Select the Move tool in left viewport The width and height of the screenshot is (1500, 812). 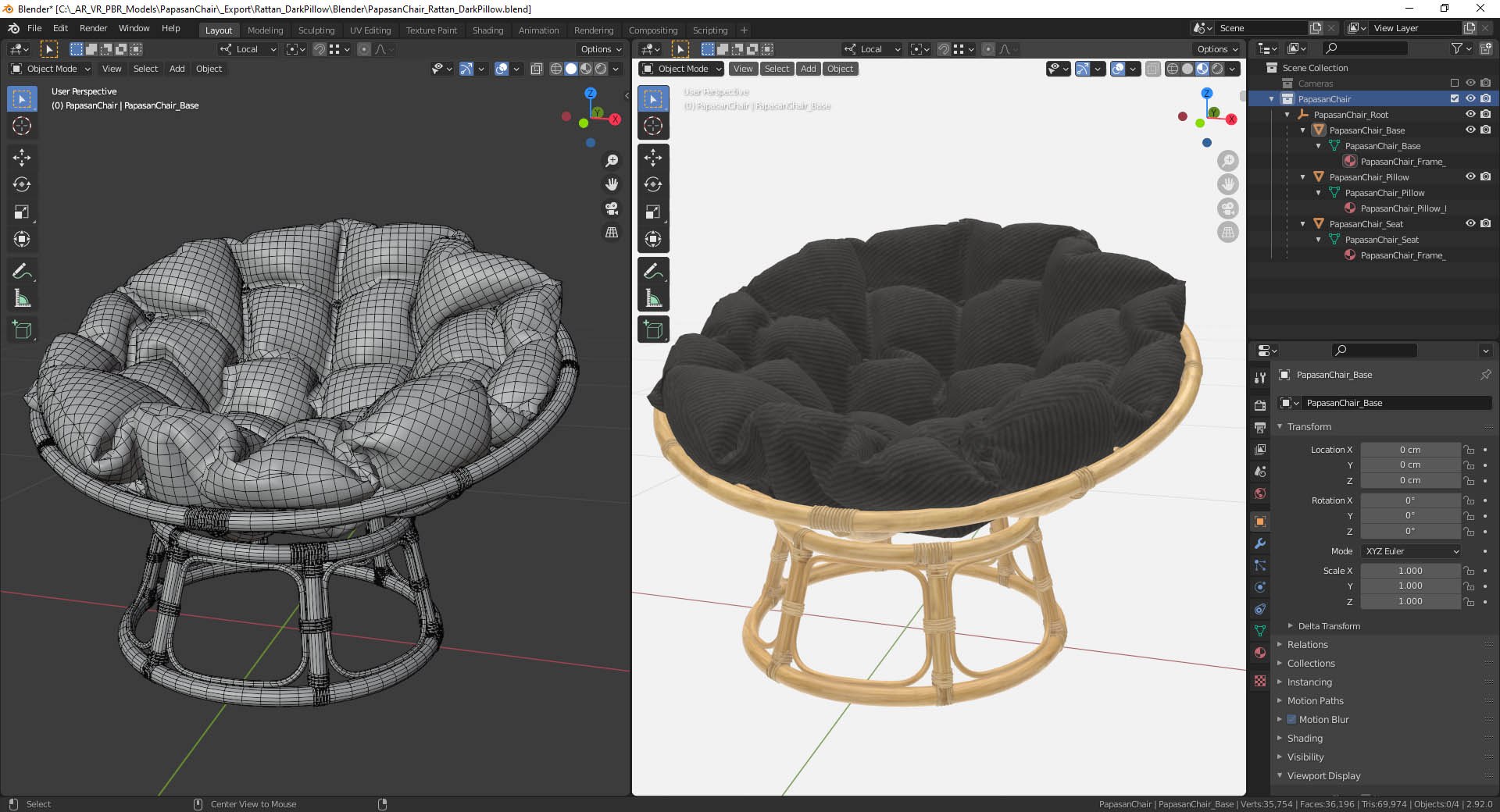[22, 157]
